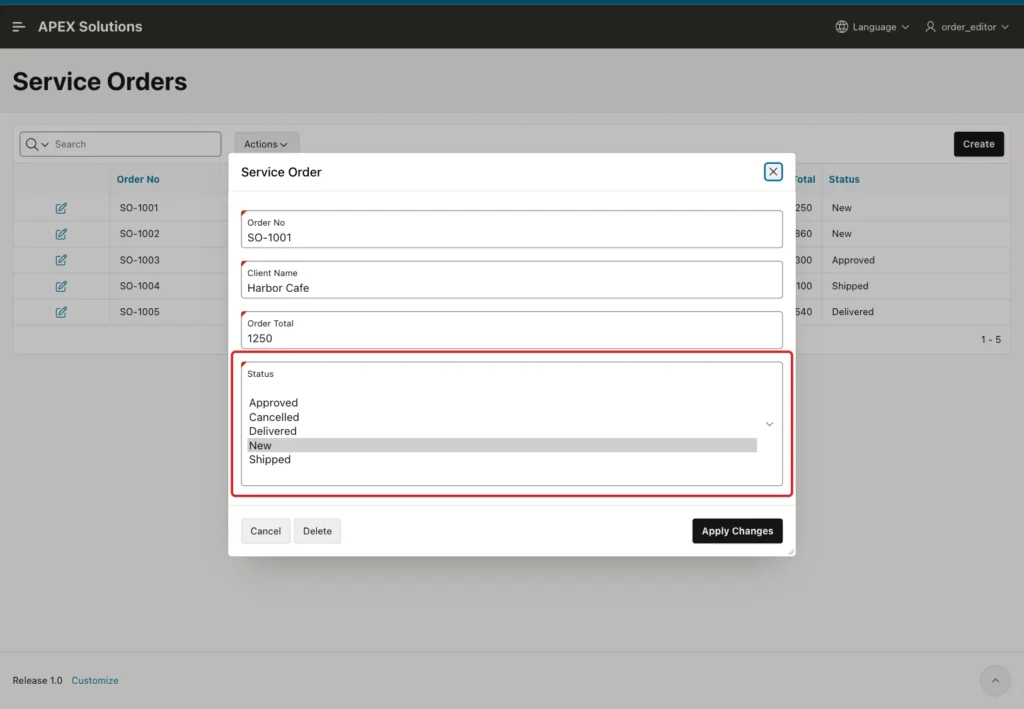Screen dimensions: 1024x709
Task: Edit row SO-1003 with the pencil icon
Action: (61, 260)
